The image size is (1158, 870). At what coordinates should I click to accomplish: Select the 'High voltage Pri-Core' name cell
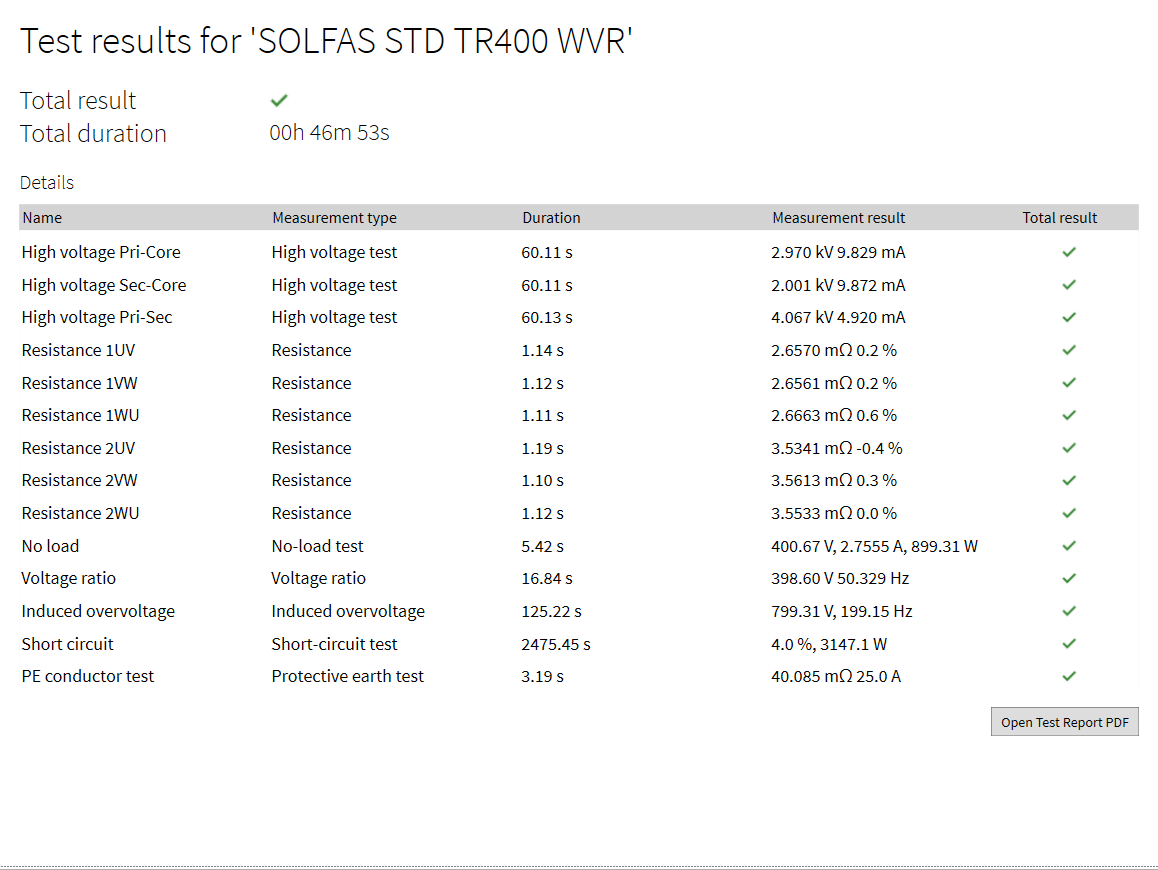tap(101, 252)
